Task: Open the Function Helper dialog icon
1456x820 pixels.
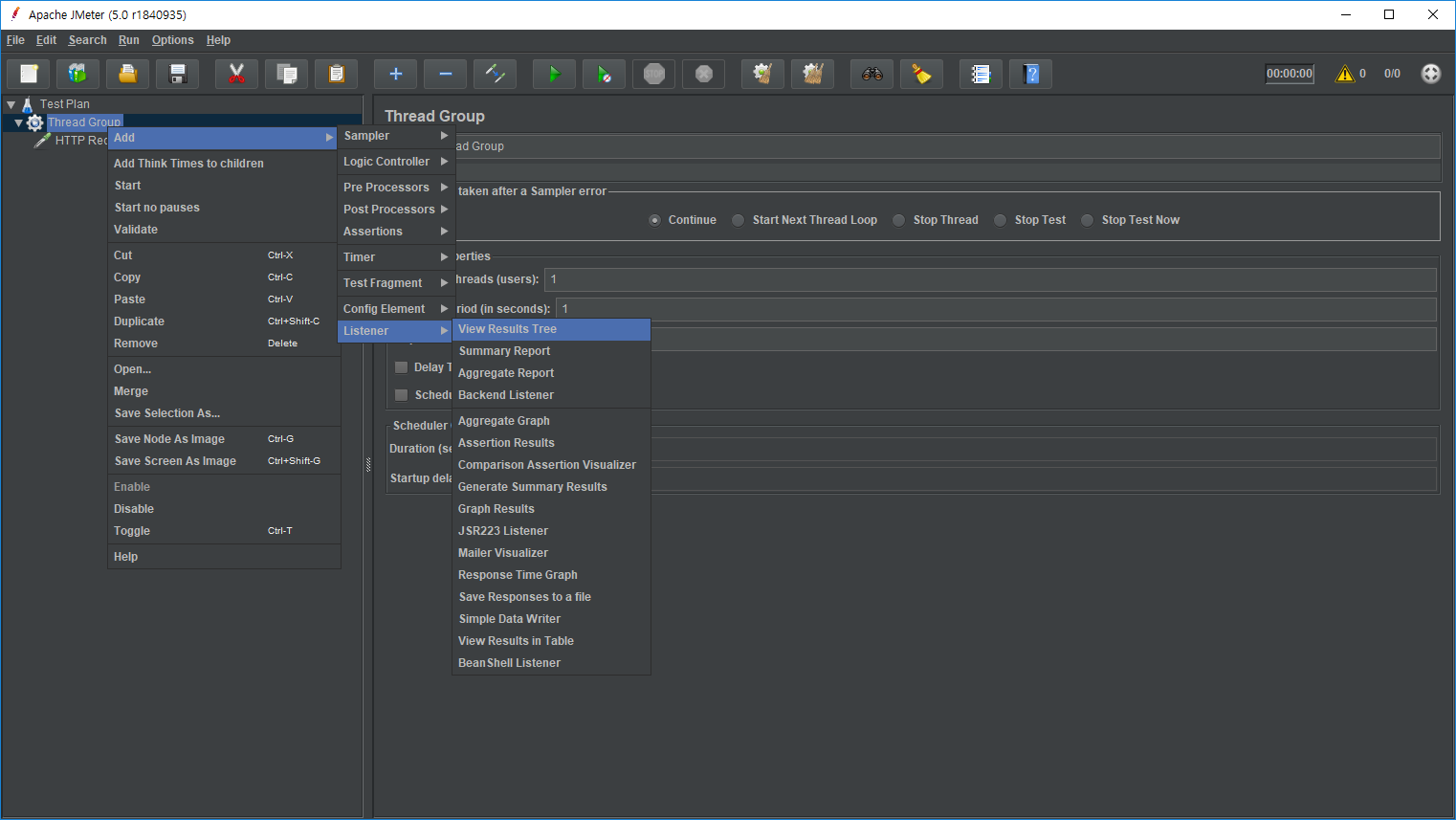Action: pyautogui.click(x=982, y=74)
